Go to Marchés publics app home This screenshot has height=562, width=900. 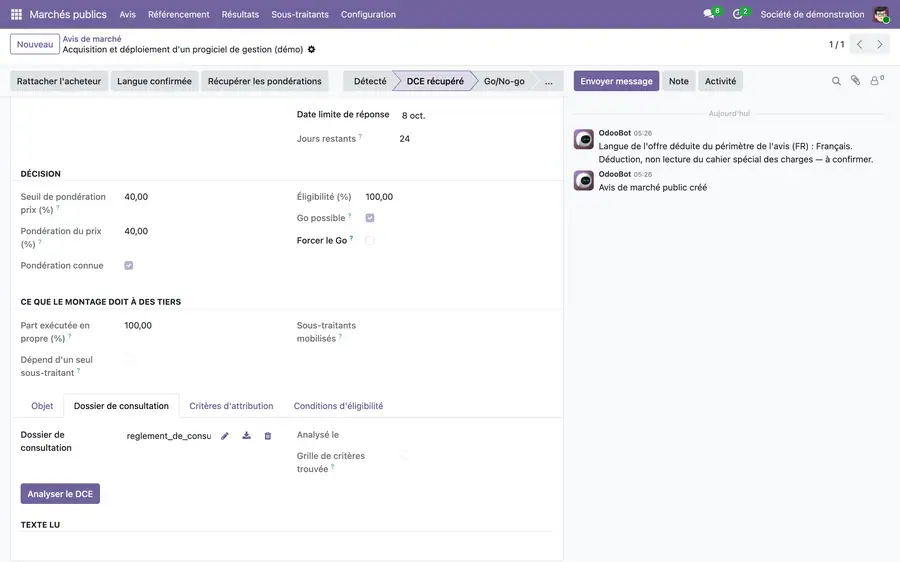click(68, 14)
